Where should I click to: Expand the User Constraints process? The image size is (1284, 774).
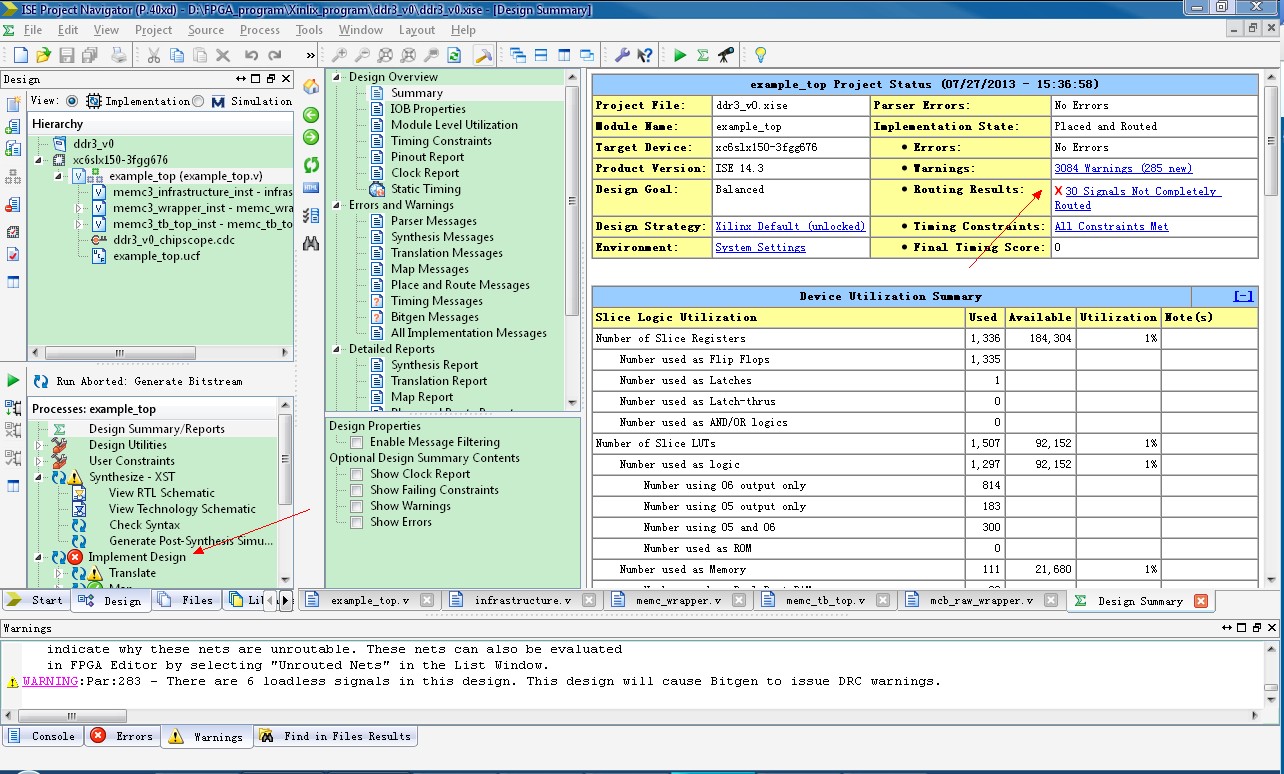pyautogui.click(x=39, y=461)
